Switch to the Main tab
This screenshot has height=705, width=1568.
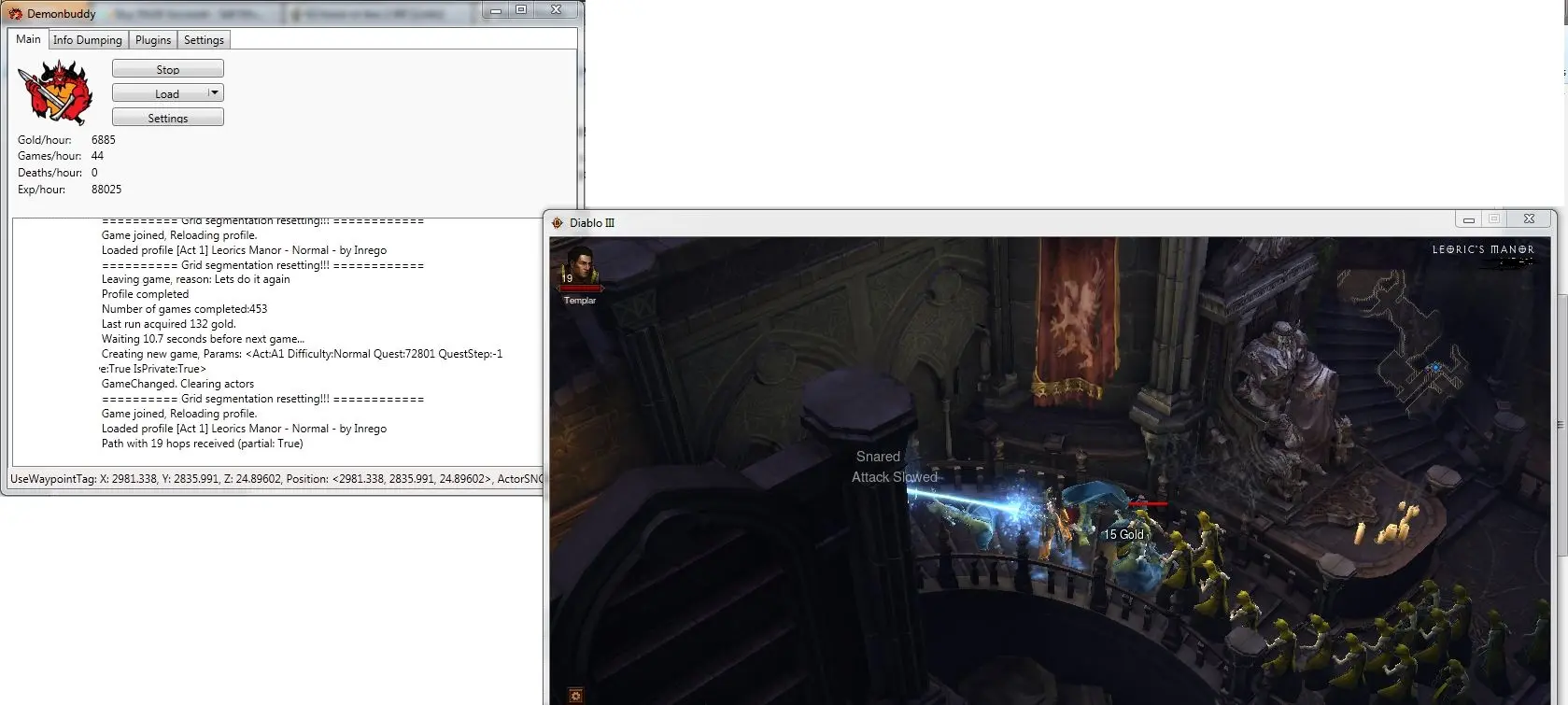[x=28, y=39]
